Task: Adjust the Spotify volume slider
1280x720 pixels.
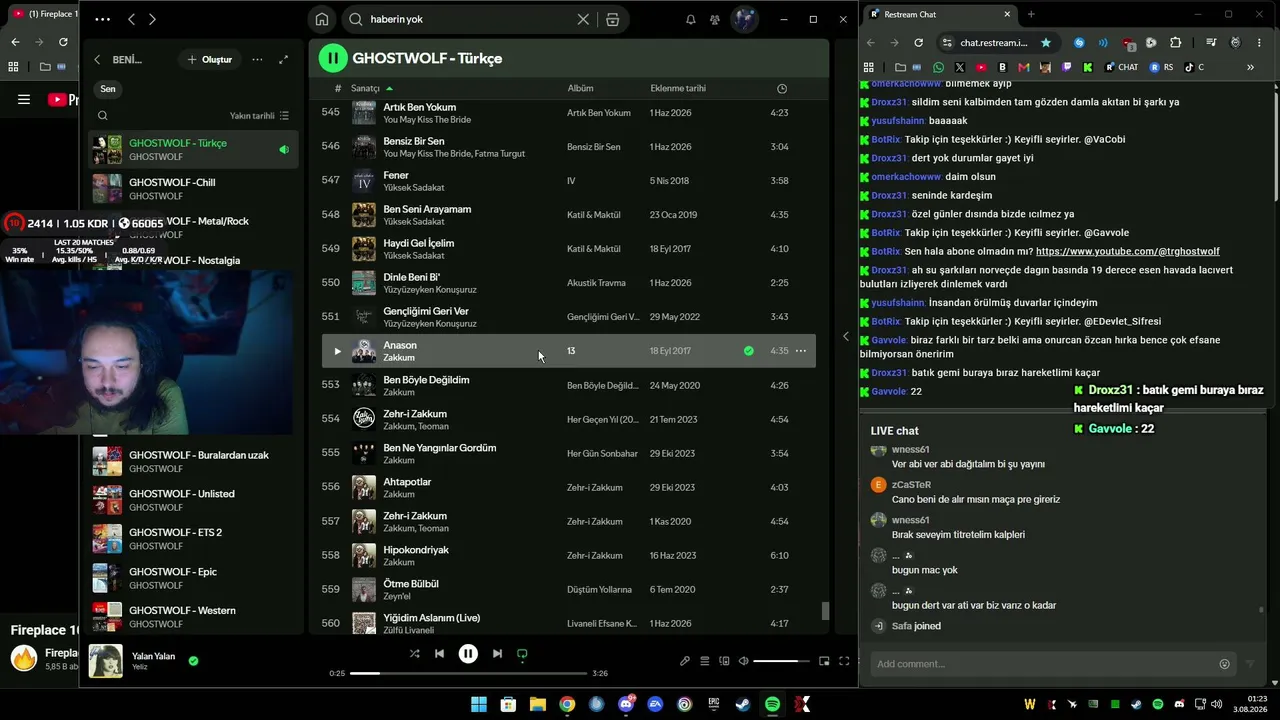Action: (x=781, y=661)
